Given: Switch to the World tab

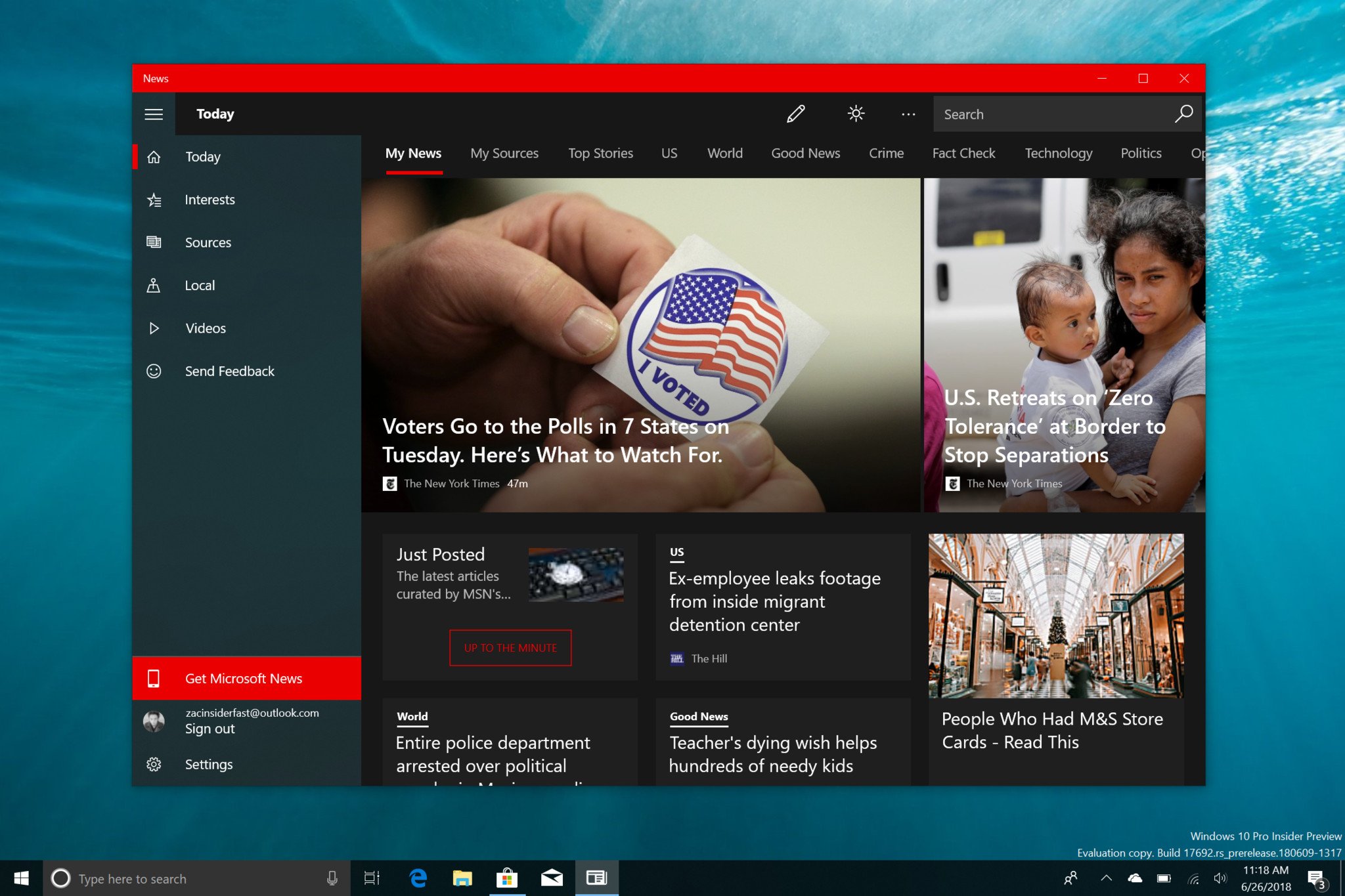Looking at the screenshot, I should [725, 154].
